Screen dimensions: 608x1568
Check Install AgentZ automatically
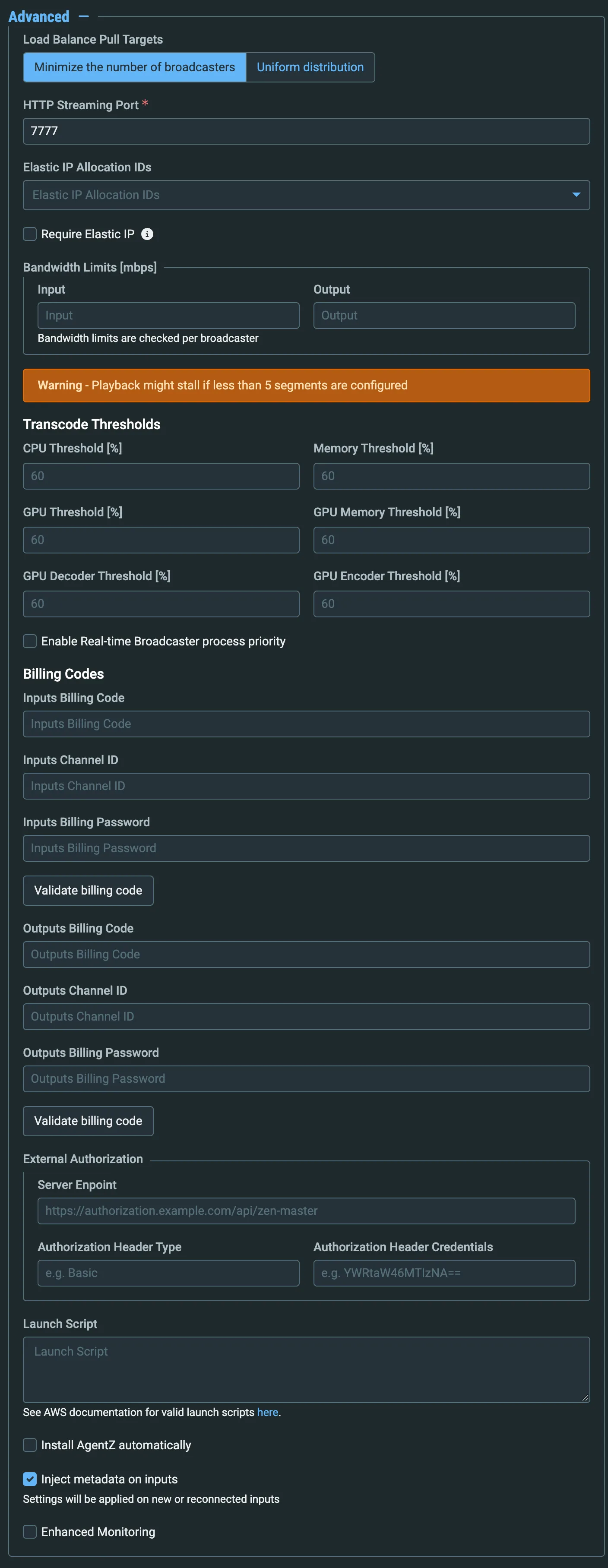click(x=30, y=1445)
